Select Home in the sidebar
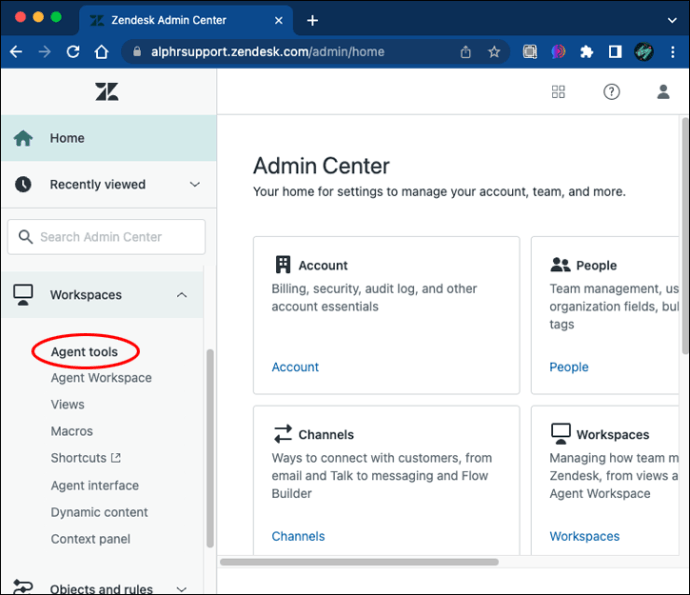Screen dimensions: 690x595 (x=109, y=138)
